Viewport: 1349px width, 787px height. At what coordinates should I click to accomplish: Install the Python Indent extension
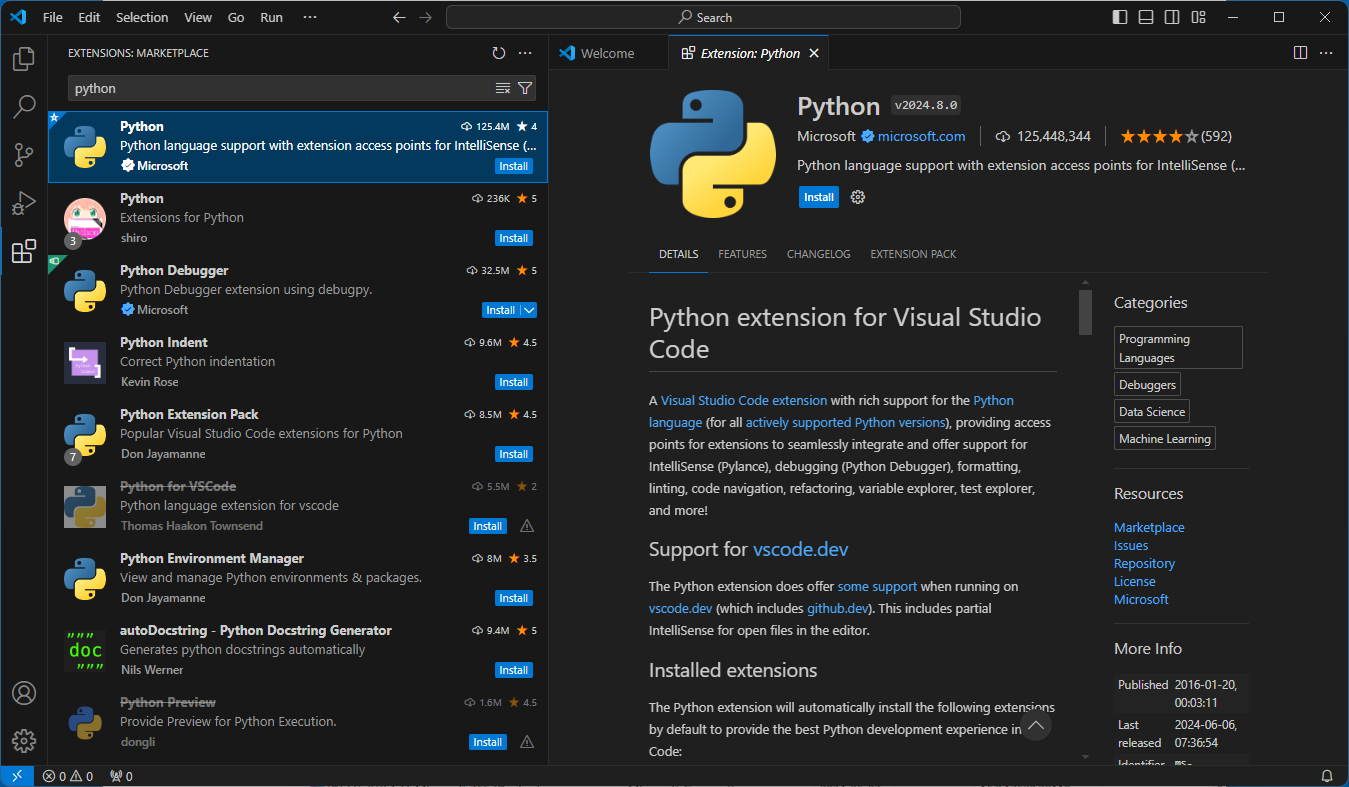point(514,382)
